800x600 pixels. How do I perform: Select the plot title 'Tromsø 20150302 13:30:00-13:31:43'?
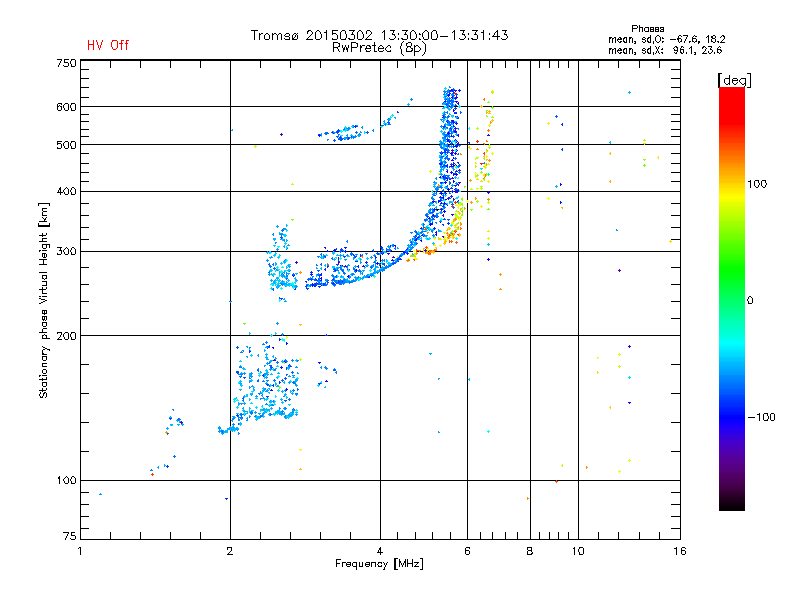[379, 35]
